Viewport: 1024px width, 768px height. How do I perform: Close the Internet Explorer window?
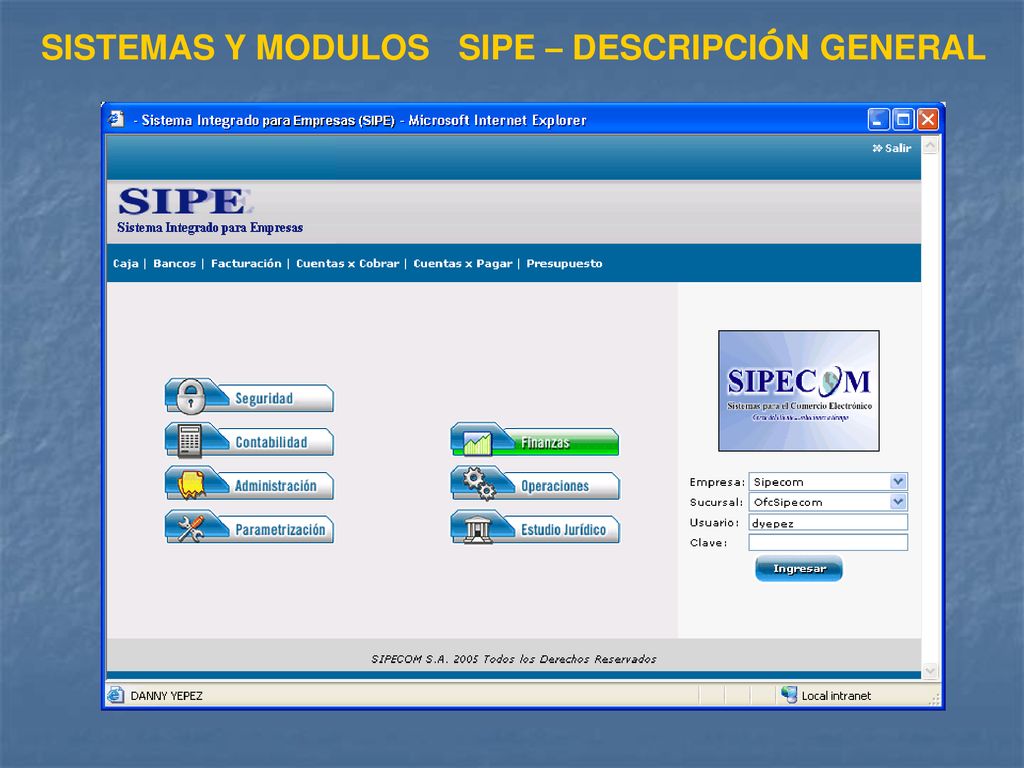pyautogui.click(x=928, y=120)
